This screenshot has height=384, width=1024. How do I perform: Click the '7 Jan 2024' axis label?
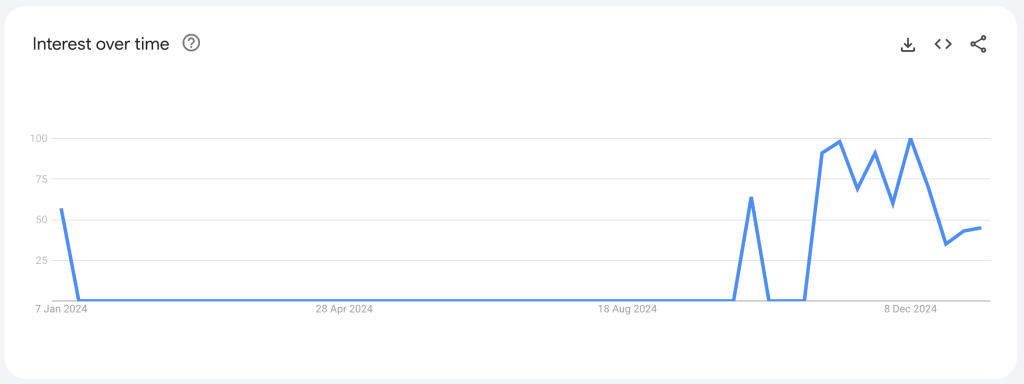pyautogui.click(x=61, y=309)
